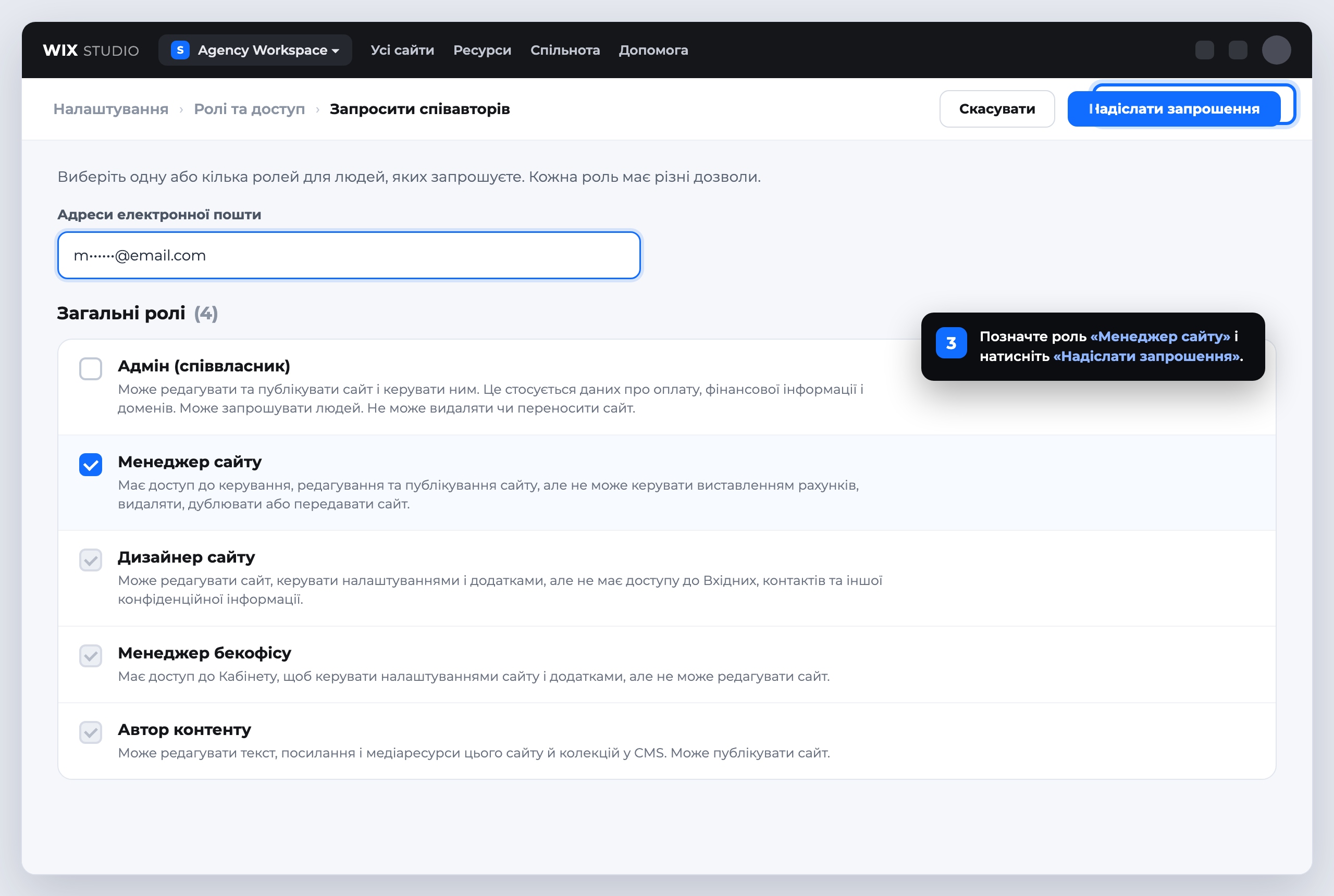Image resolution: width=1334 pixels, height=896 pixels.
Task: Click first gray square icon in top bar
Action: pos(1204,51)
